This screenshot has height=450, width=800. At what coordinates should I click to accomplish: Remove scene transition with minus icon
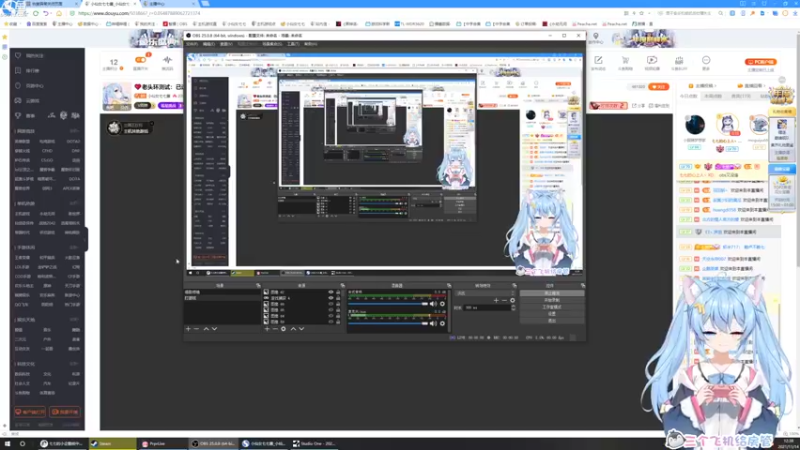click(x=504, y=301)
